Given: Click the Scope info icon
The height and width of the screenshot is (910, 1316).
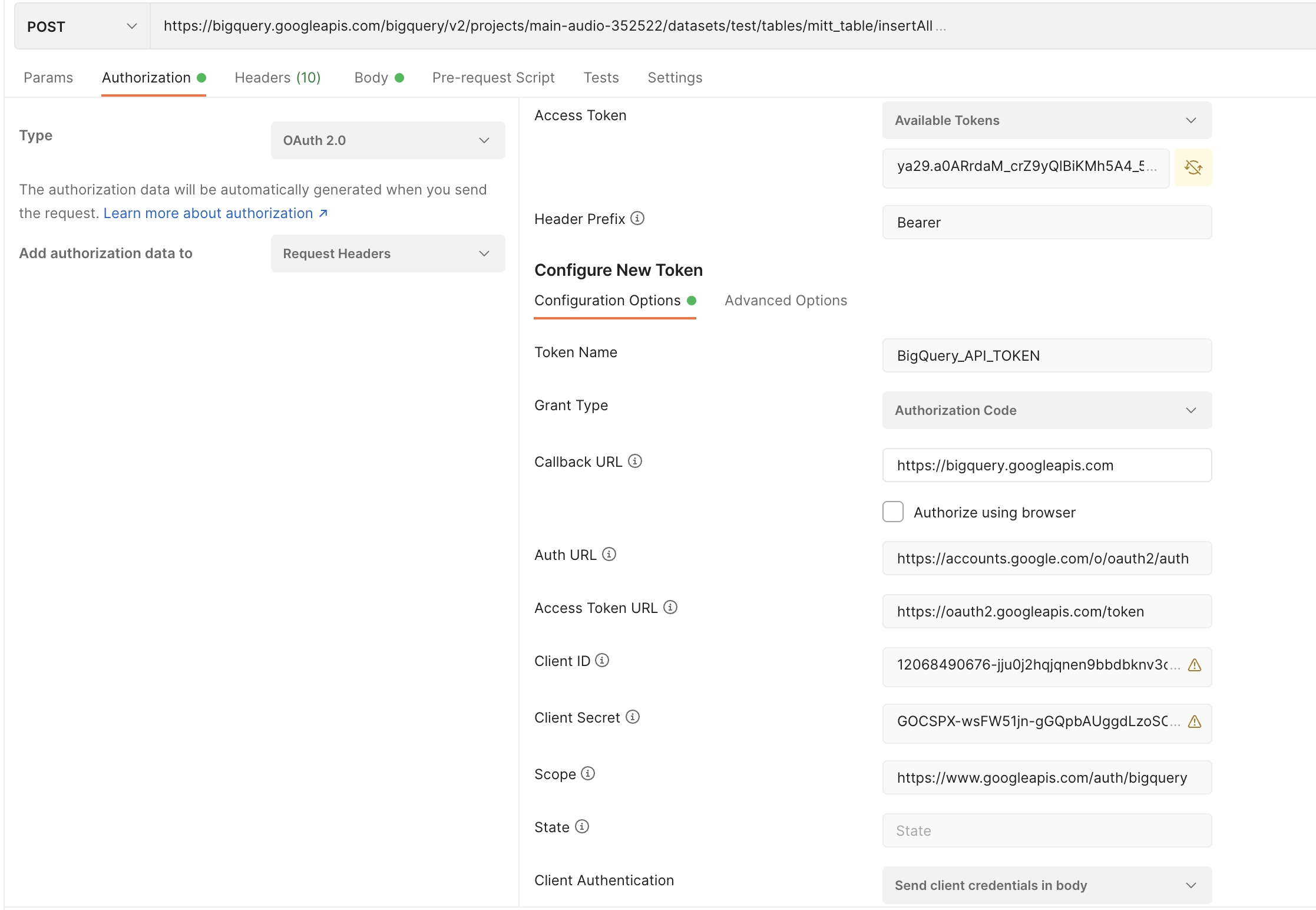Looking at the screenshot, I should coord(588,773).
